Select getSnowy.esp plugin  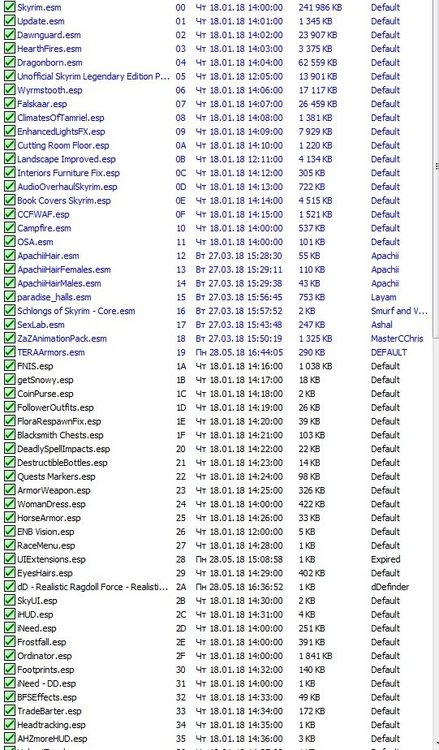[x=45, y=380]
